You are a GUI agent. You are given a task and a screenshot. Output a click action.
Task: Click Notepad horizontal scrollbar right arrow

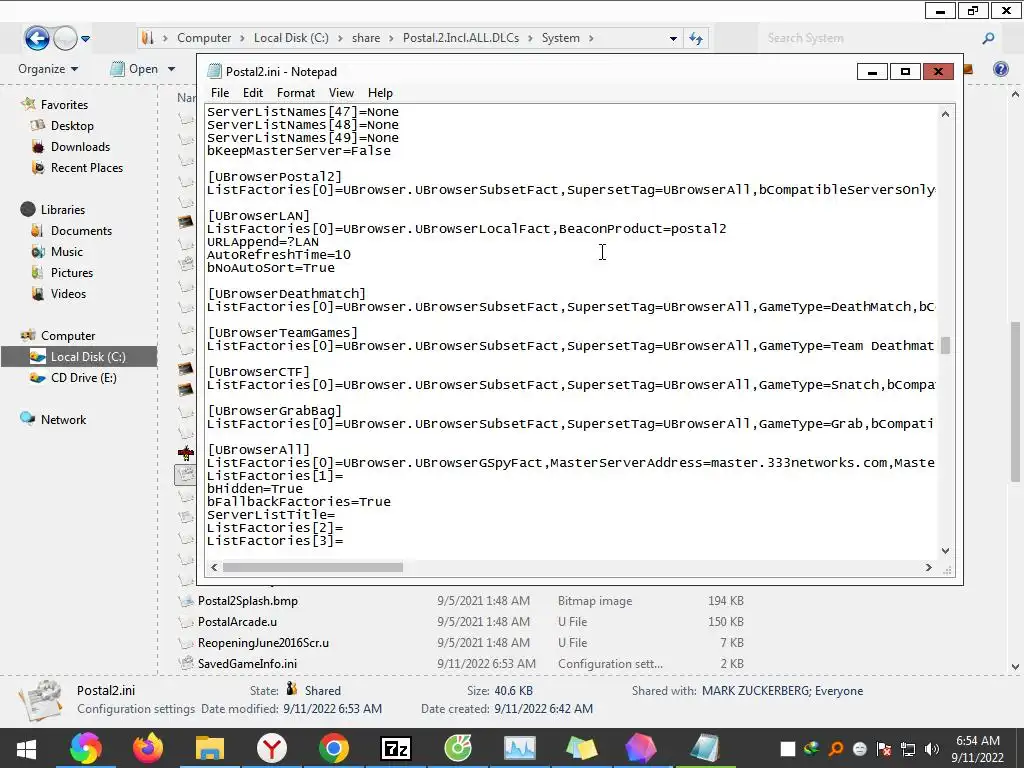pos(928,568)
